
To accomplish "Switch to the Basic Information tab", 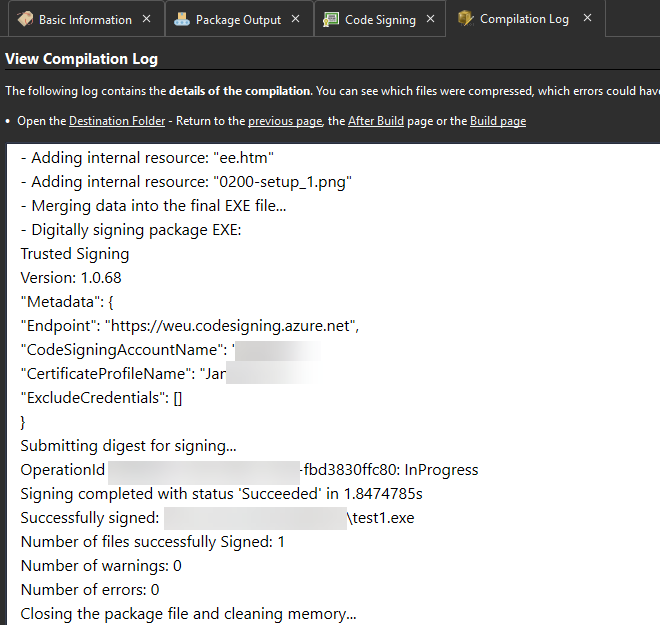I will (x=85, y=19).
